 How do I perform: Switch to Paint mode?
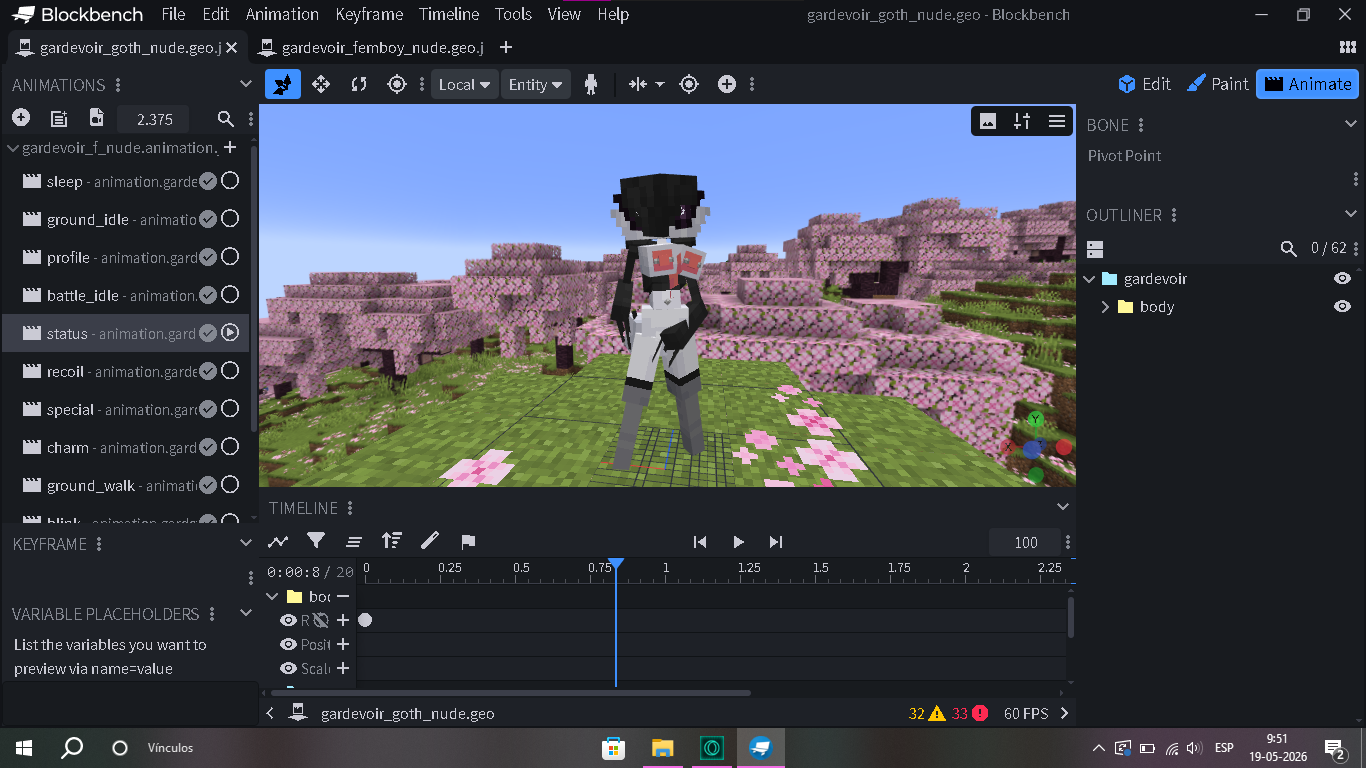click(x=1217, y=84)
